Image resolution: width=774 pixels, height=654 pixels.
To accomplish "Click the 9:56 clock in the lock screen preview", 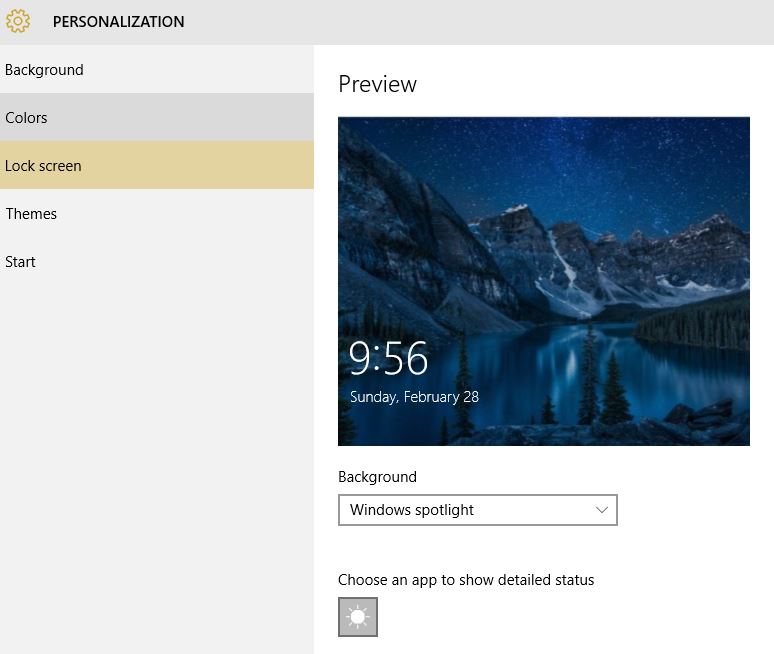I will 388,358.
